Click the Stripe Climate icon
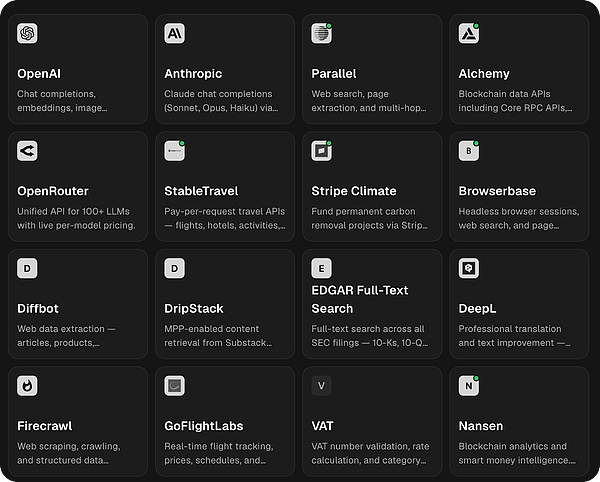Screen dimensions: 600x482 coord(321,151)
